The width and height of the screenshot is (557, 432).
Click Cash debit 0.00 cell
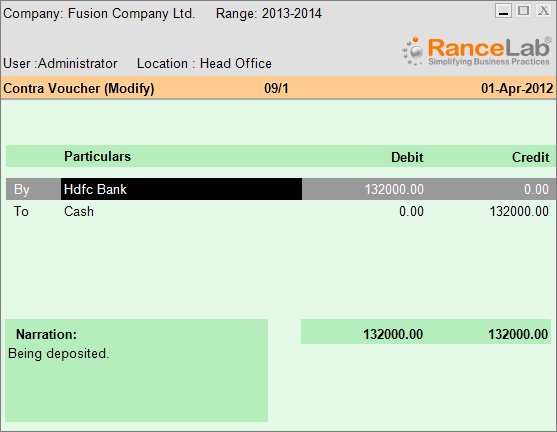click(411, 211)
